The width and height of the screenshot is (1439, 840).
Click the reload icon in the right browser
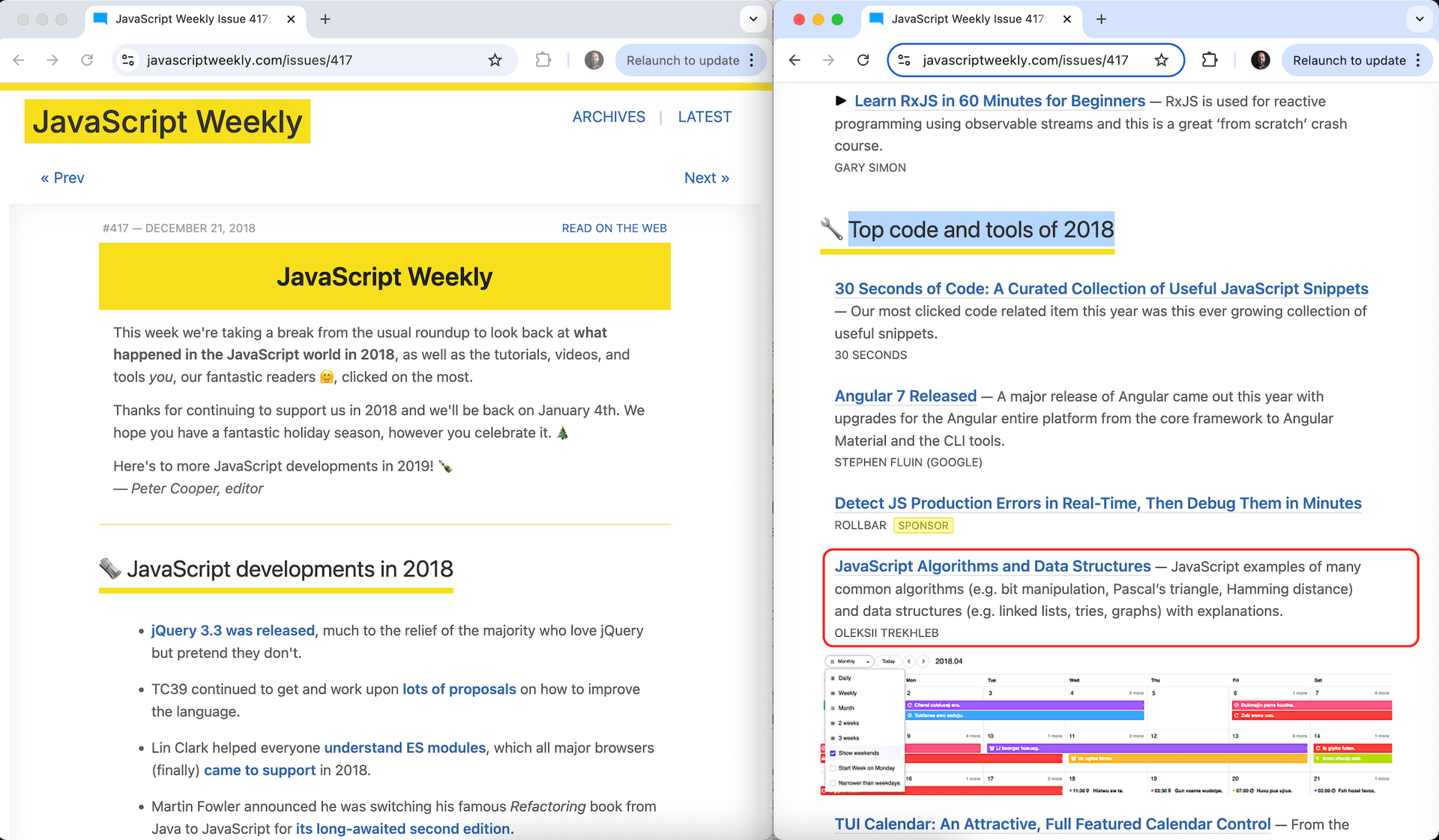click(863, 61)
